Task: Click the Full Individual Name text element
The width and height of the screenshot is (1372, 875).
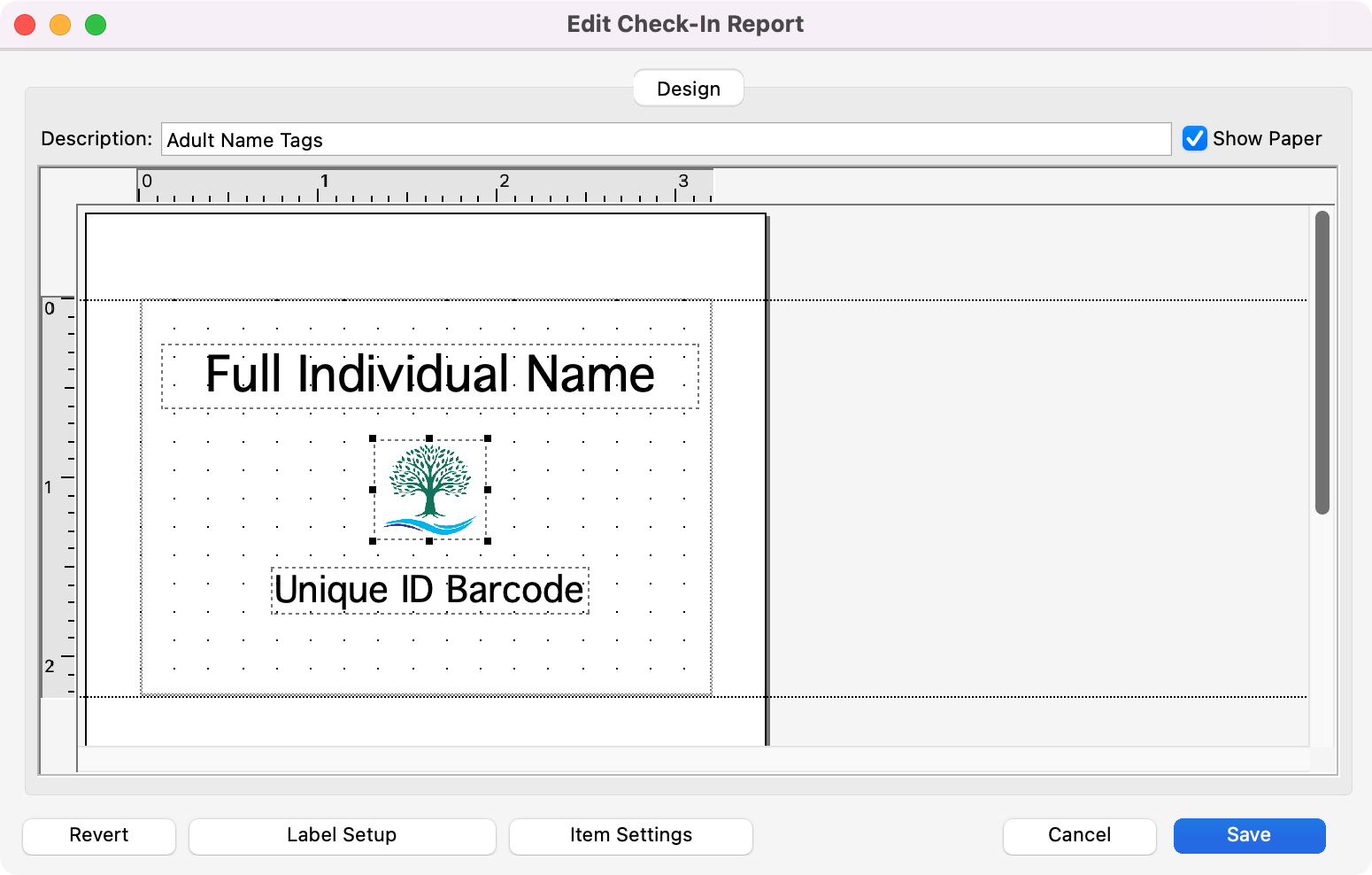Action: click(429, 375)
